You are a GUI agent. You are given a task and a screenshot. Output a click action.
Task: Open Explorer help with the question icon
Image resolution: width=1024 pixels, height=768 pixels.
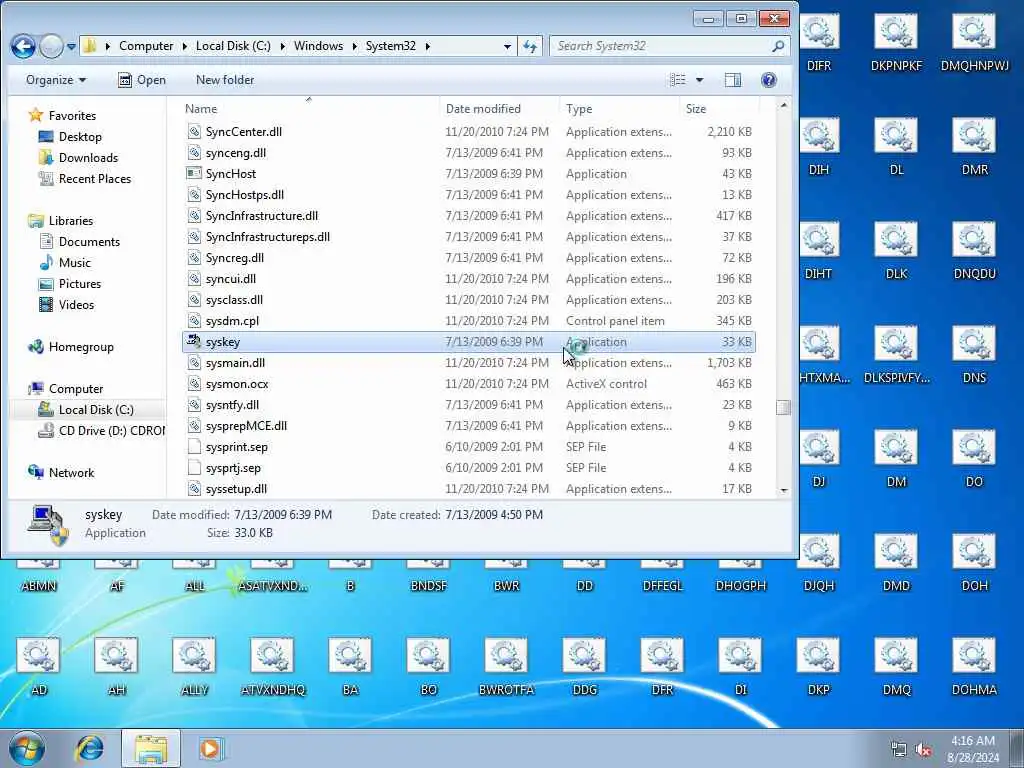(x=769, y=80)
